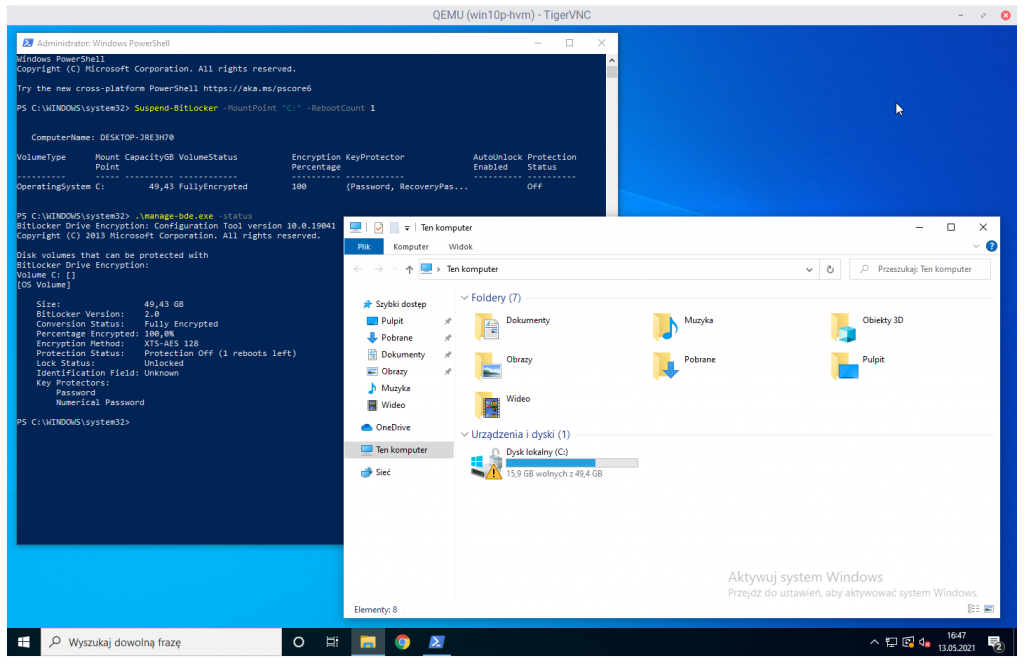The height and width of the screenshot is (663, 1024).
Task: Click the PowerShell command prompt line
Action: pyautogui.click(x=73, y=422)
